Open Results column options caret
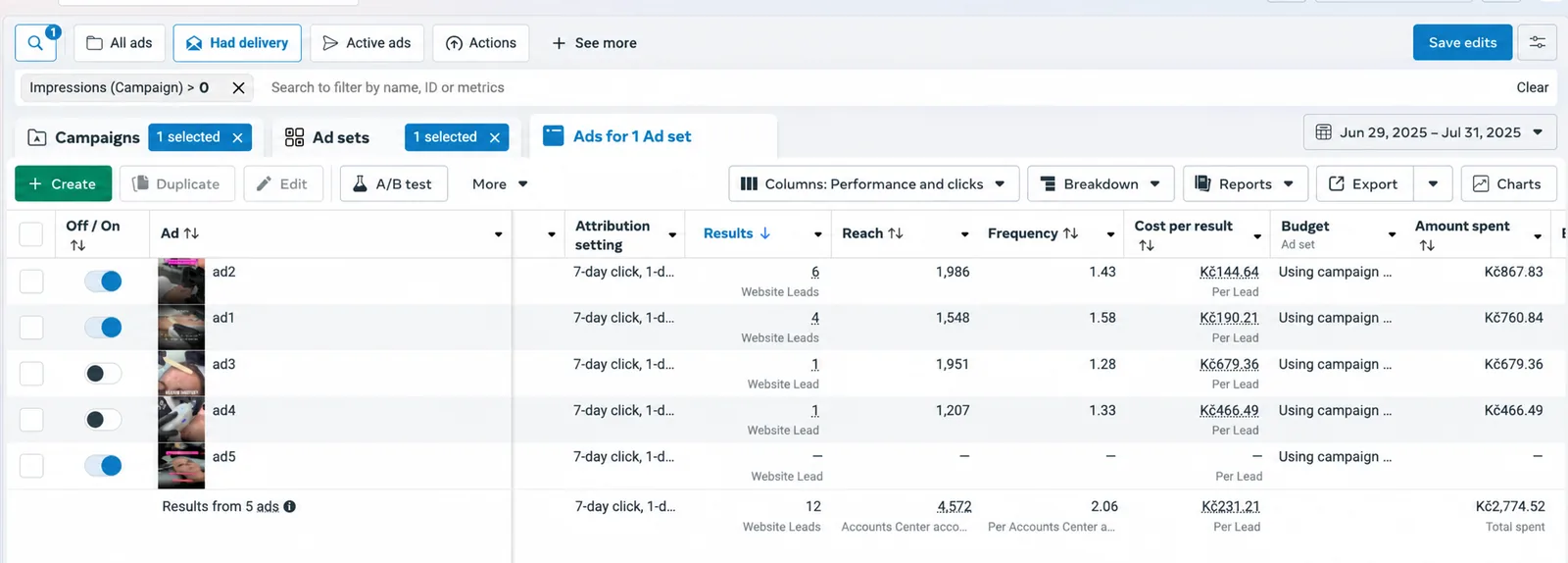This screenshot has width=1568, height=563. [817, 234]
